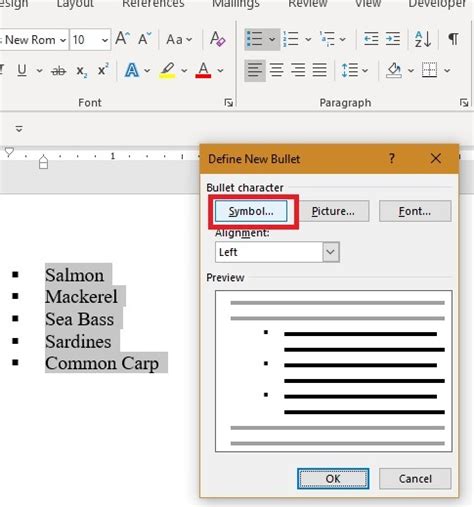Confirm with the OK button
Image resolution: width=474 pixels, height=507 pixels.
point(333,479)
